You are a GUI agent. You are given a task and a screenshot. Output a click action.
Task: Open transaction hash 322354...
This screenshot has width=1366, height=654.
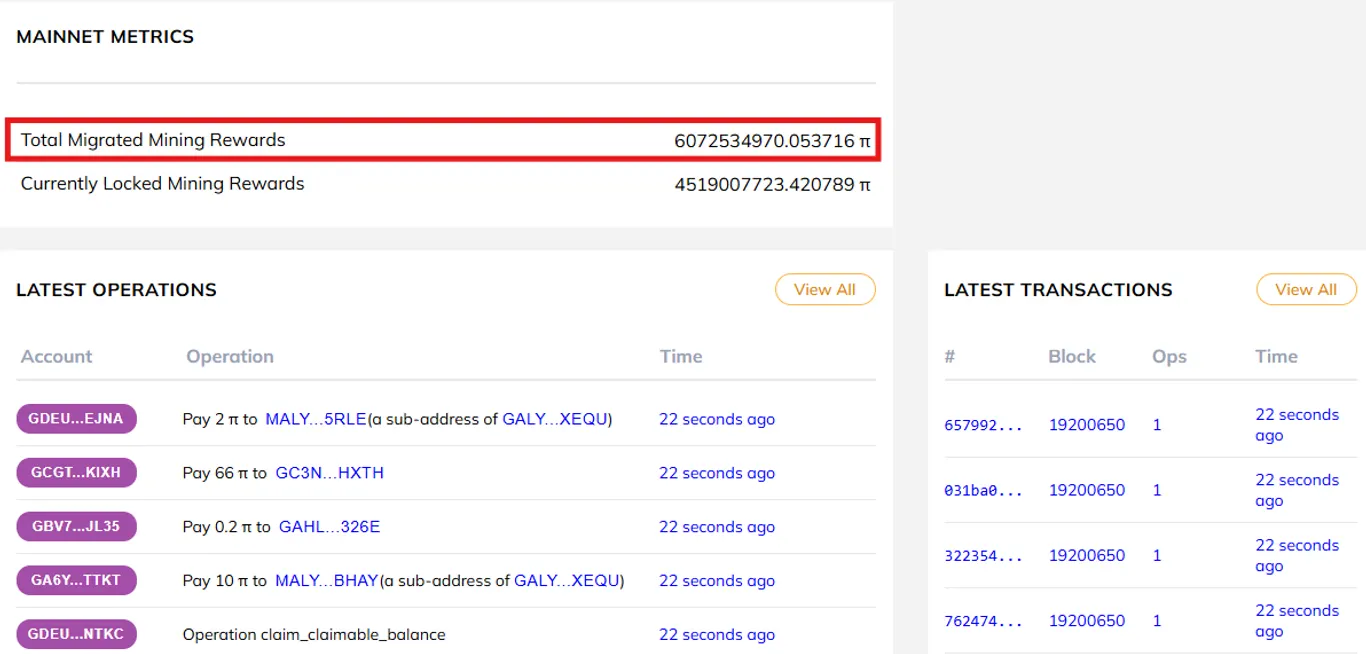point(983,555)
